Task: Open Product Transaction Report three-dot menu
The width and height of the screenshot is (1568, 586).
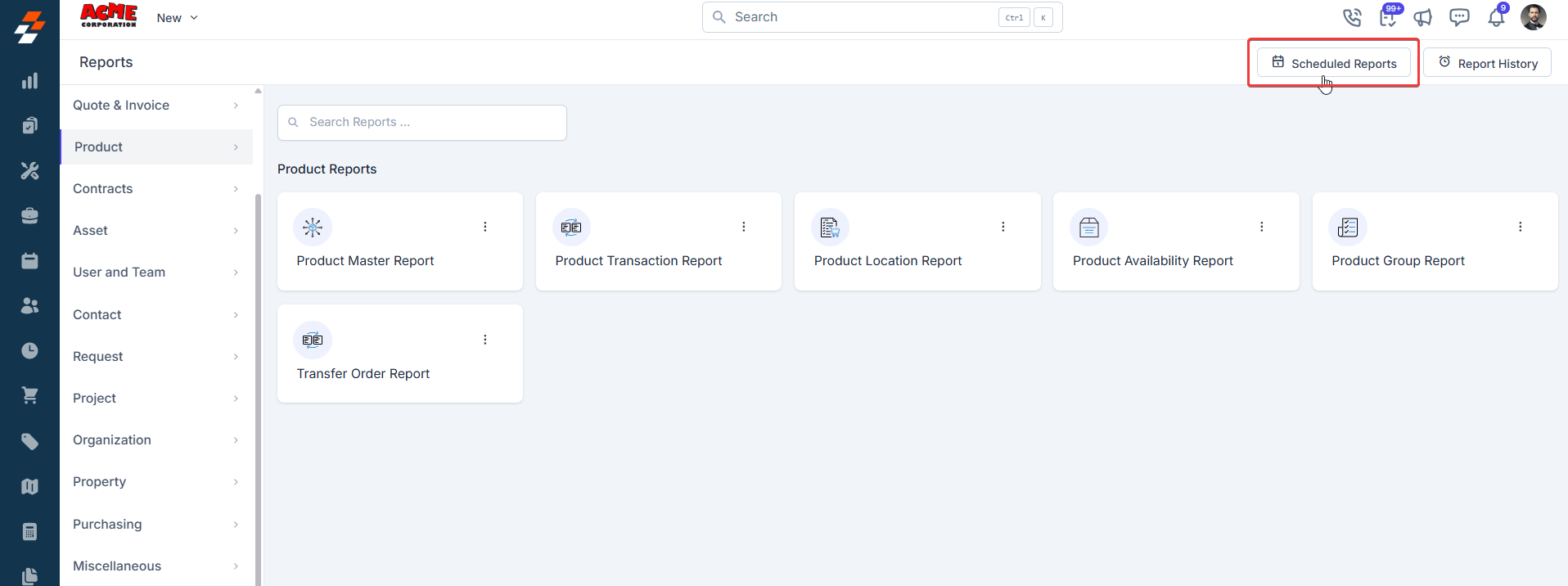Action: click(744, 227)
